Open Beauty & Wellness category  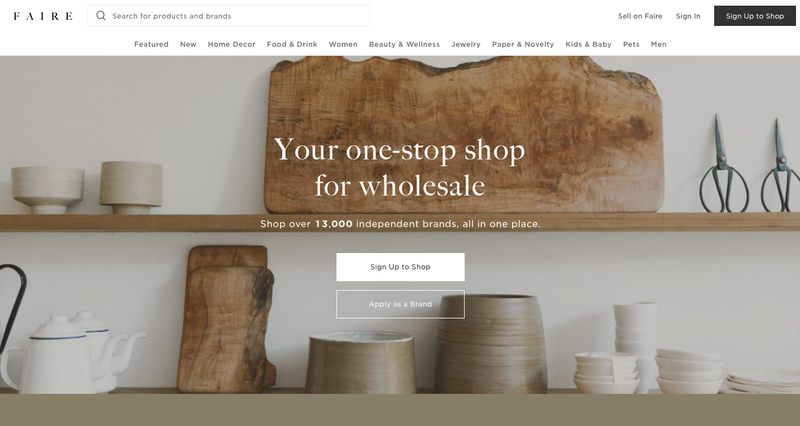point(404,44)
